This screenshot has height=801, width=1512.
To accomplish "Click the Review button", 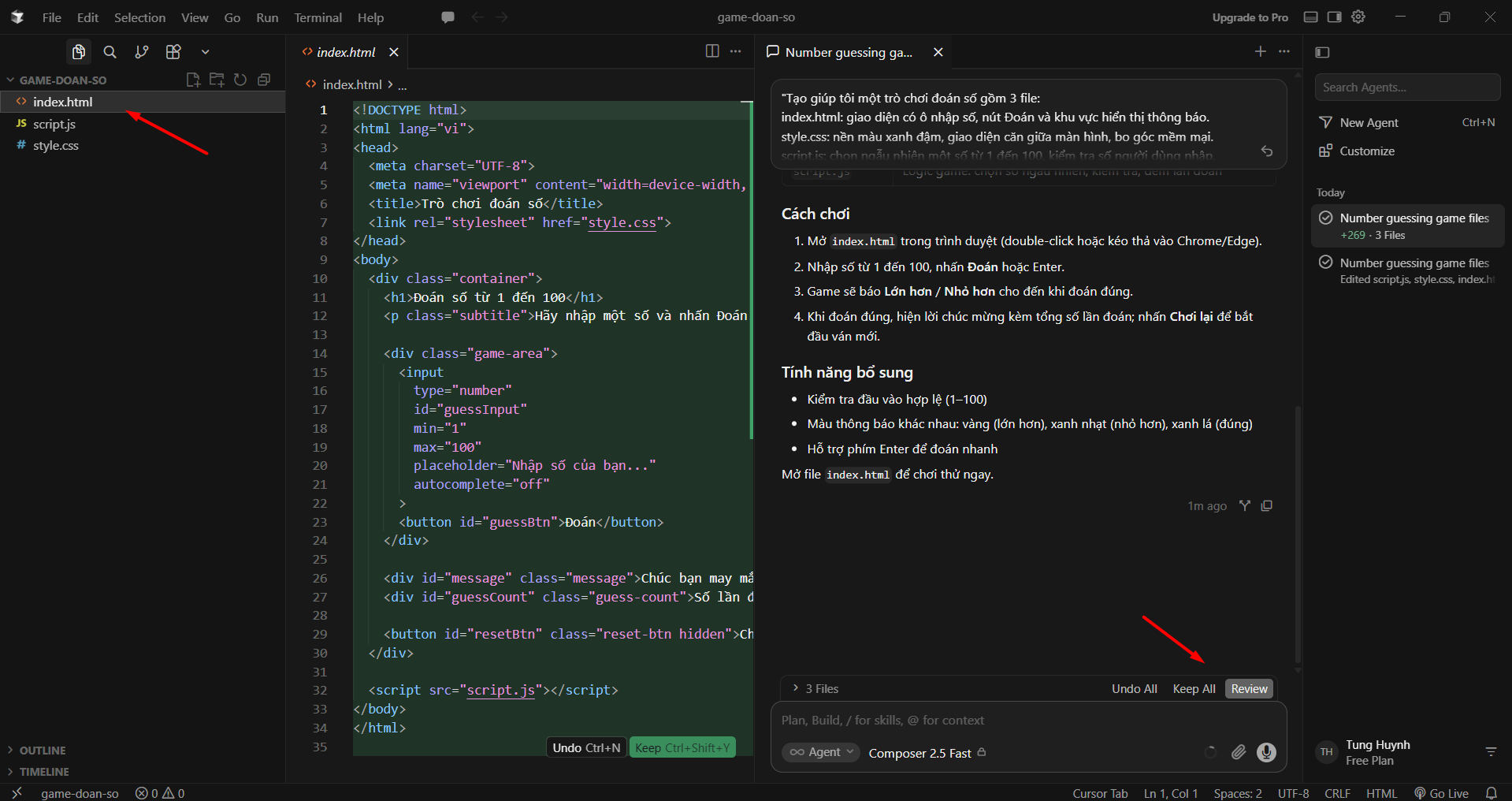I will coord(1249,689).
